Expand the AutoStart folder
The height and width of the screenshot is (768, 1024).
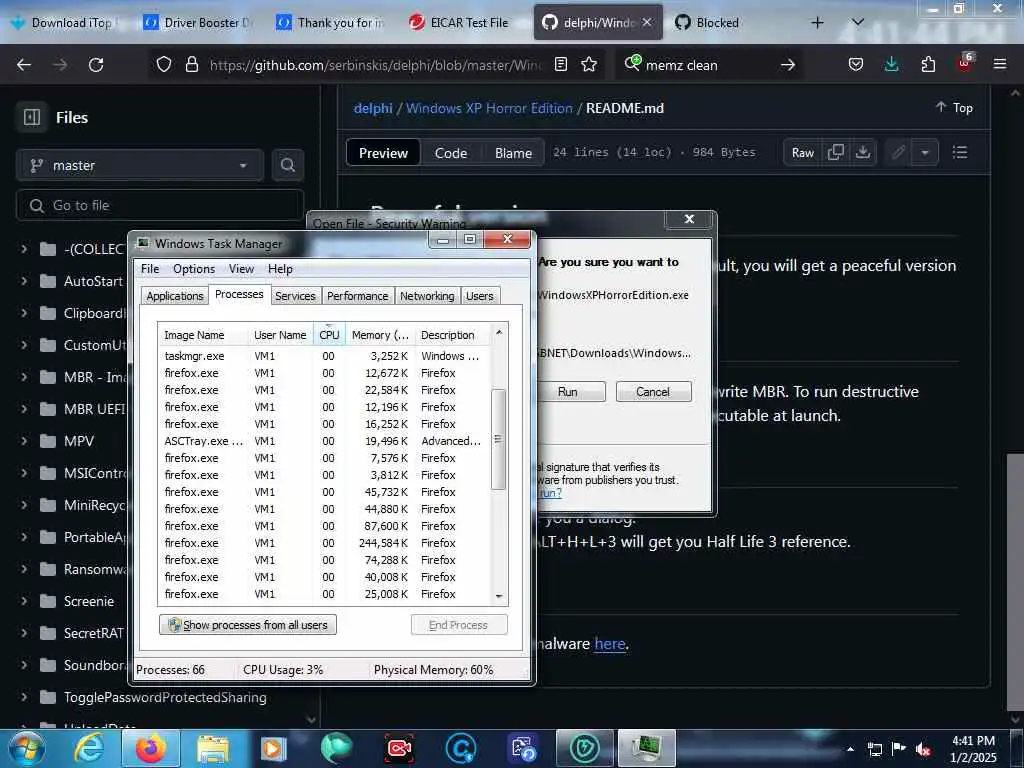[24, 281]
